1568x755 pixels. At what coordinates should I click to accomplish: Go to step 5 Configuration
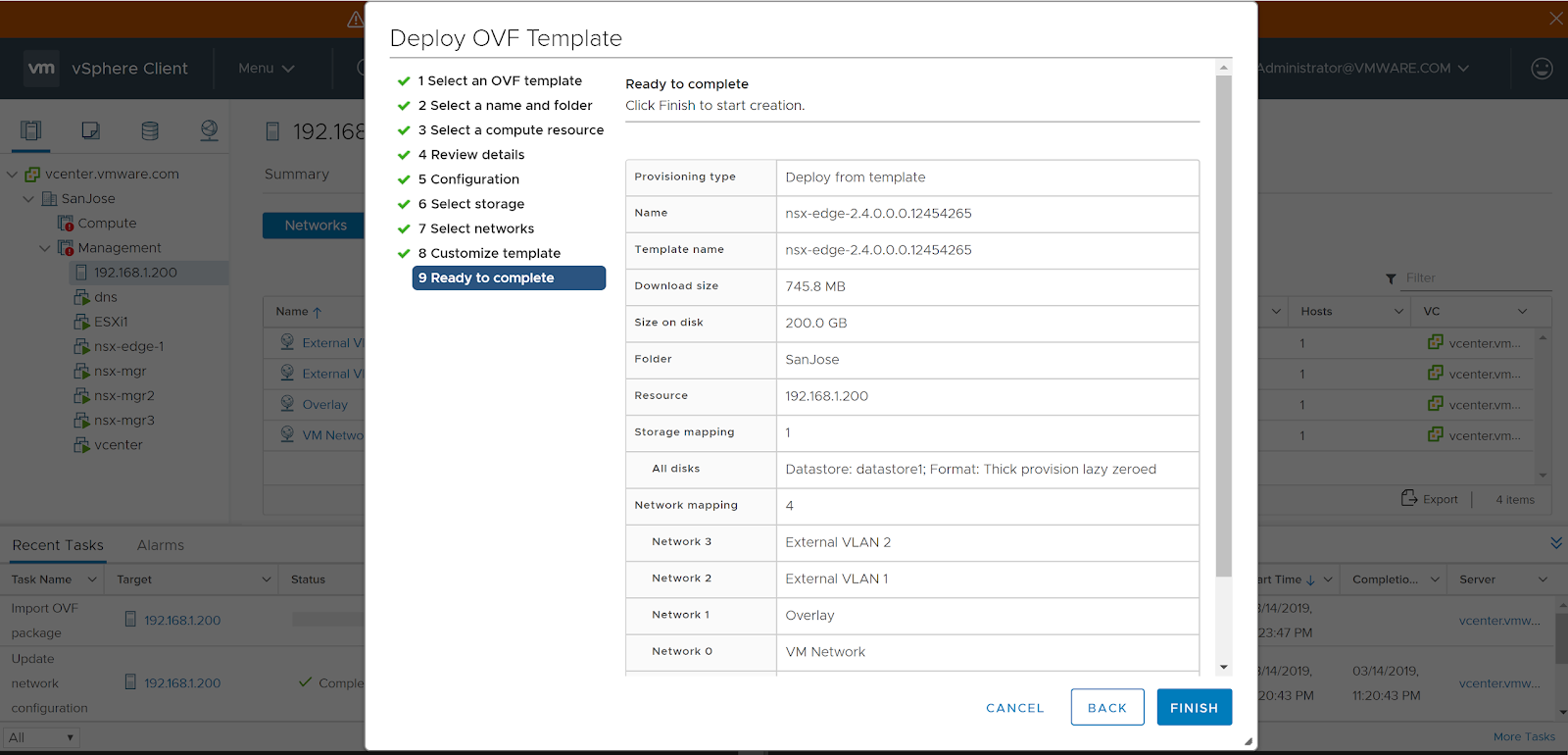tap(468, 178)
